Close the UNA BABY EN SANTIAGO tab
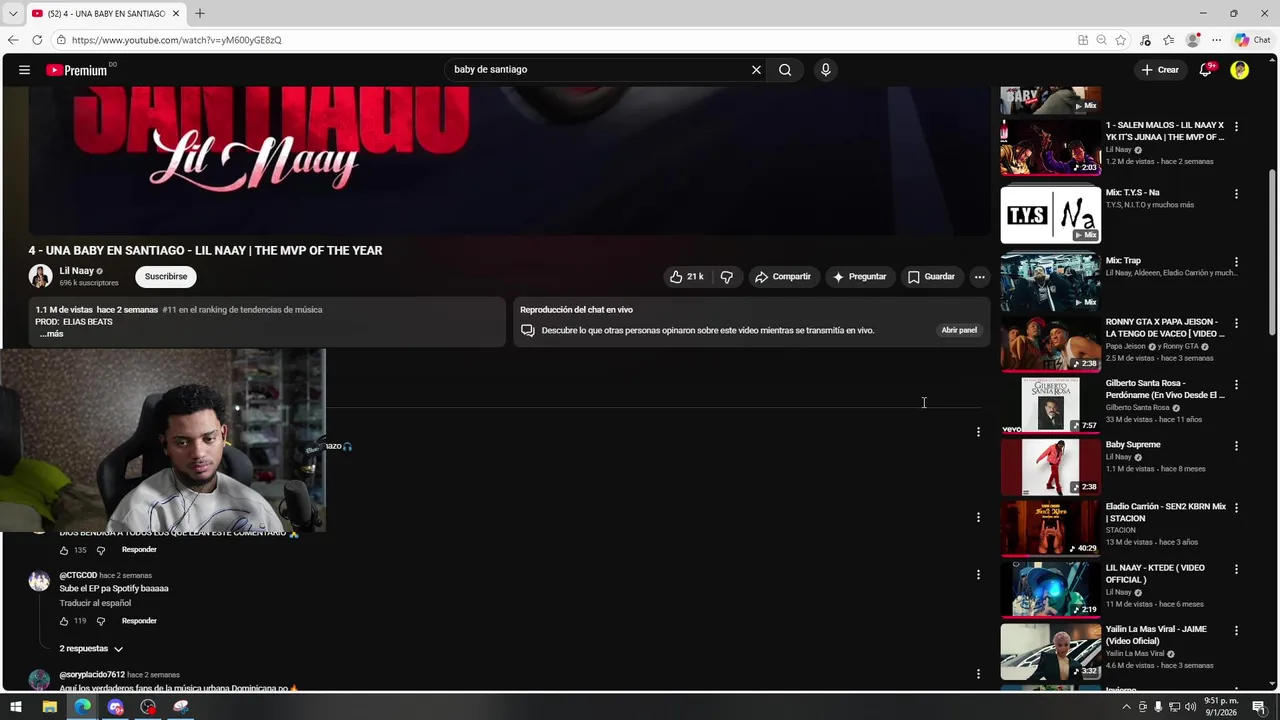 click(x=176, y=13)
